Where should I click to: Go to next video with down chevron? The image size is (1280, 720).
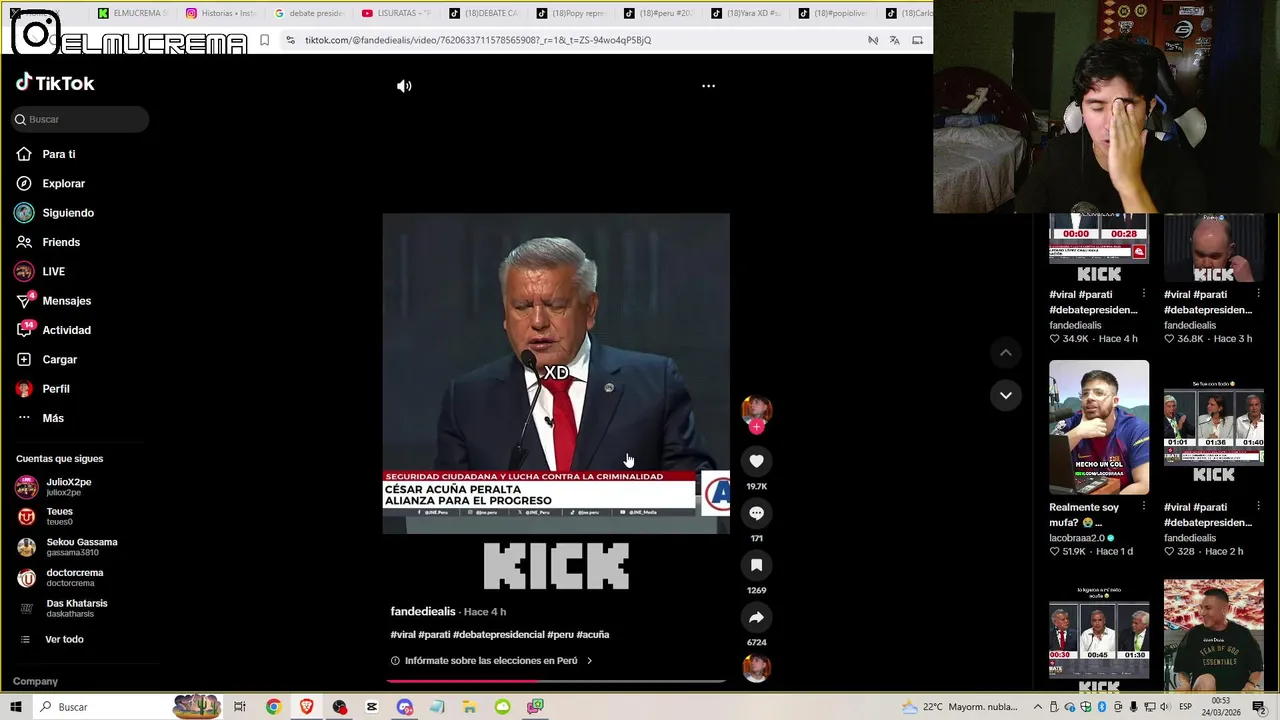point(1006,395)
